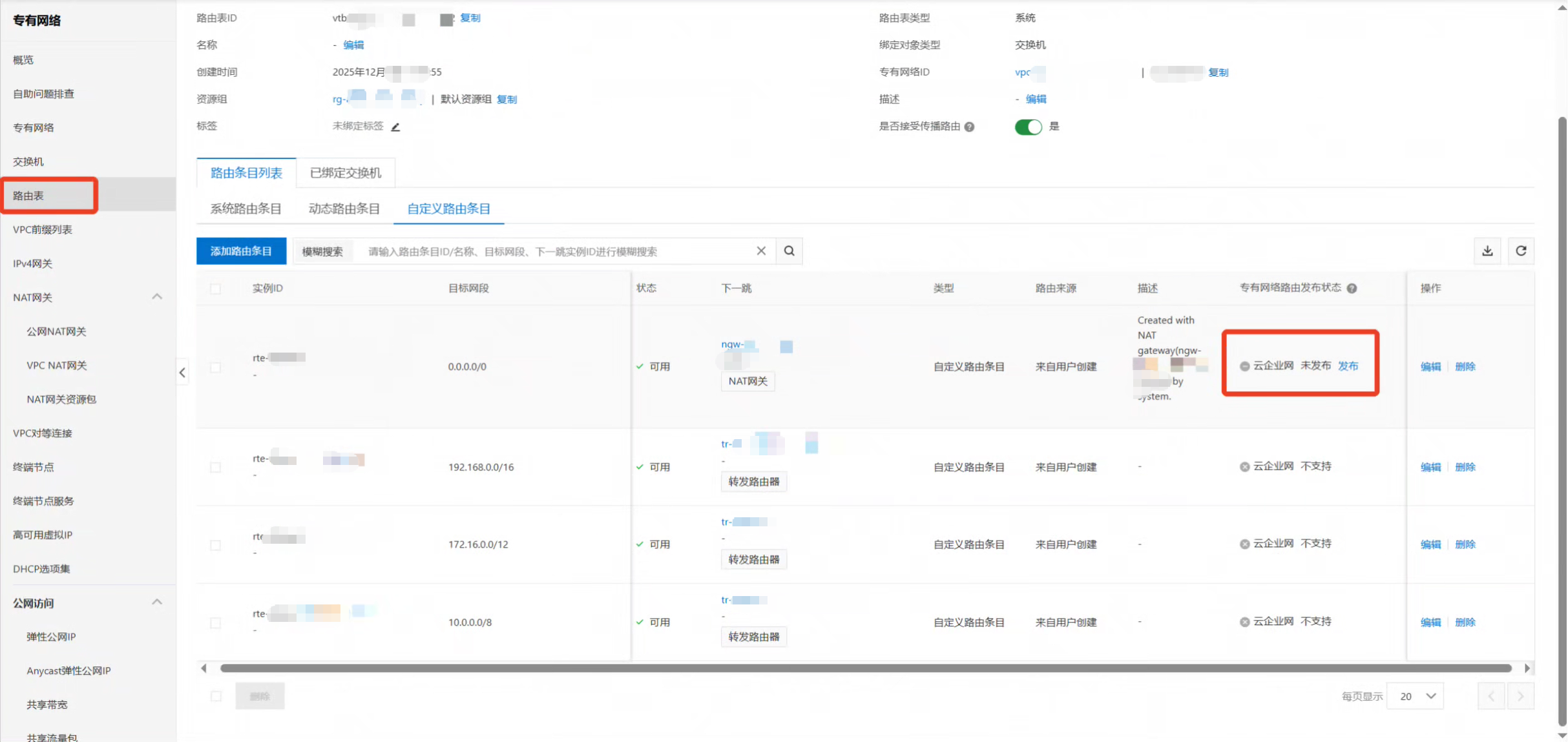The height and width of the screenshot is (742, 1568).
Task: Open the help icon beside 是否接受传播路由
Action: pyautogui.click(x=969, y=127)
